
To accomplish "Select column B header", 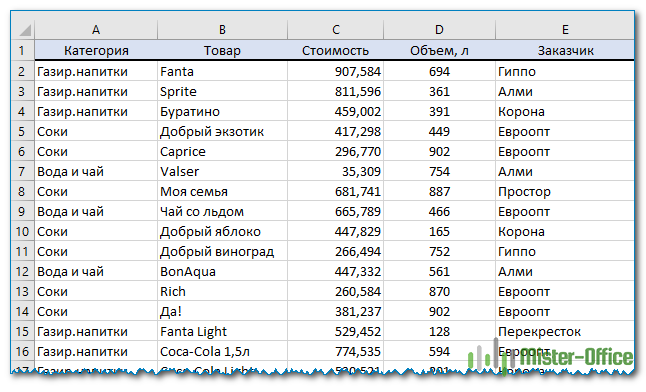I will [x=222, y=30].
